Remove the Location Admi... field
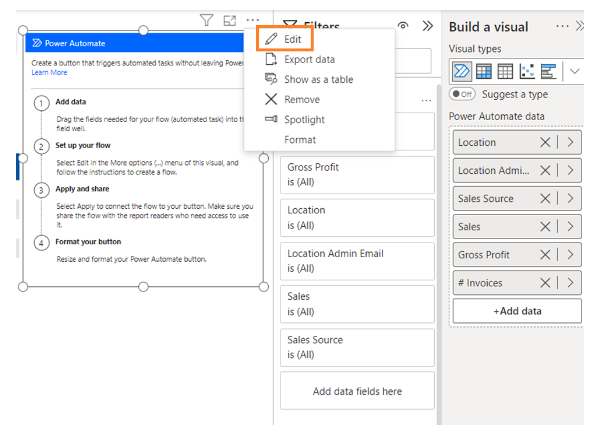596x440 pixels. point(545,171)
